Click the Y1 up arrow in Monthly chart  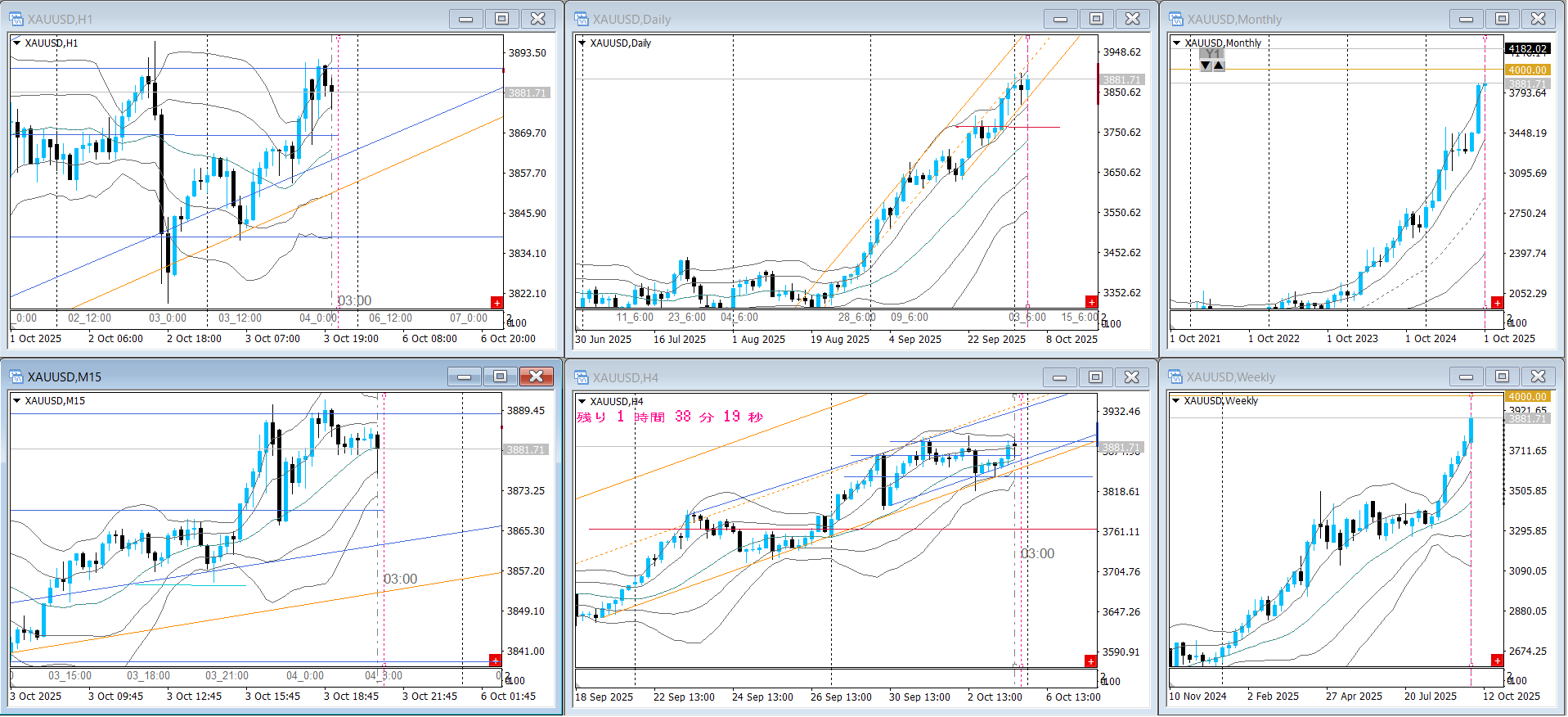pyautogui.click(x=1219, y=65)
